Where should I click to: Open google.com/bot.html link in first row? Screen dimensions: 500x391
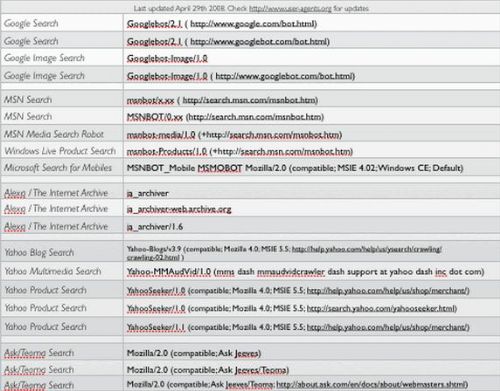coord(253,24)
